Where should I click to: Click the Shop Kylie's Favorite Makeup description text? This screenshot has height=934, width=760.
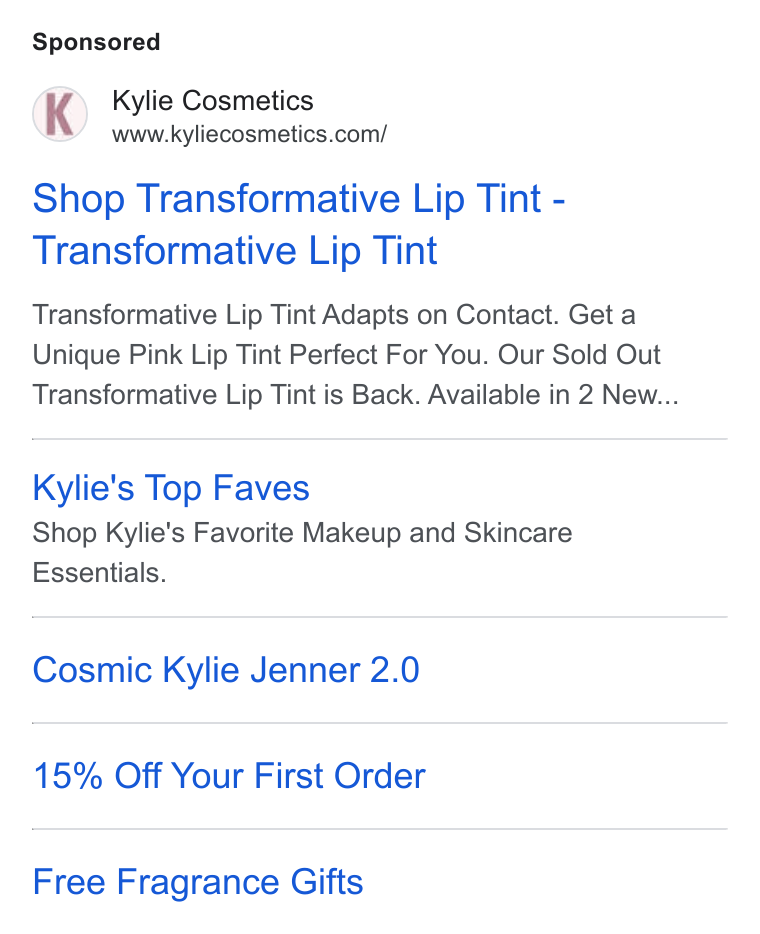click(302, 552)
